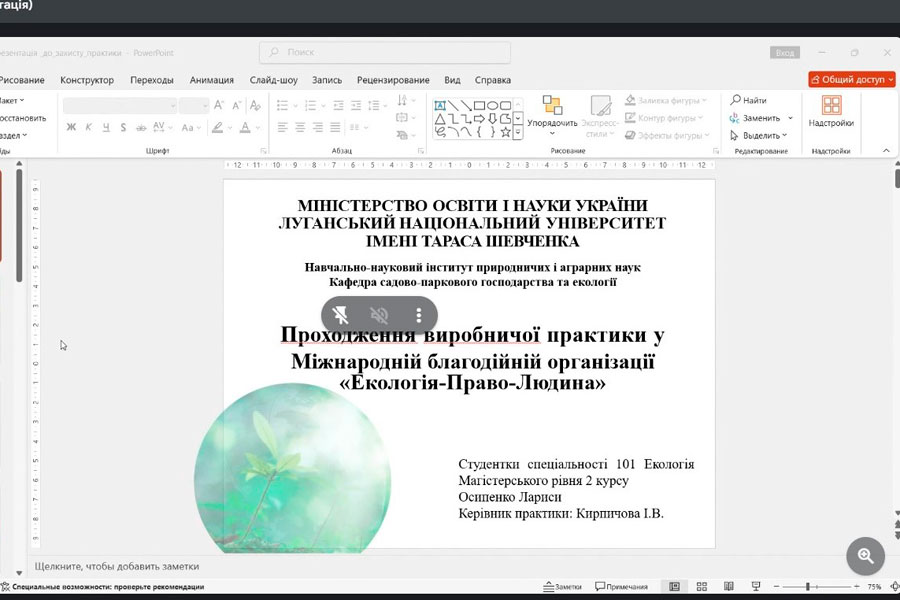Image resolution: width=900 pixels, height=600 pixels.
Task: Select normal view in status bar
Action: point(675,587)
